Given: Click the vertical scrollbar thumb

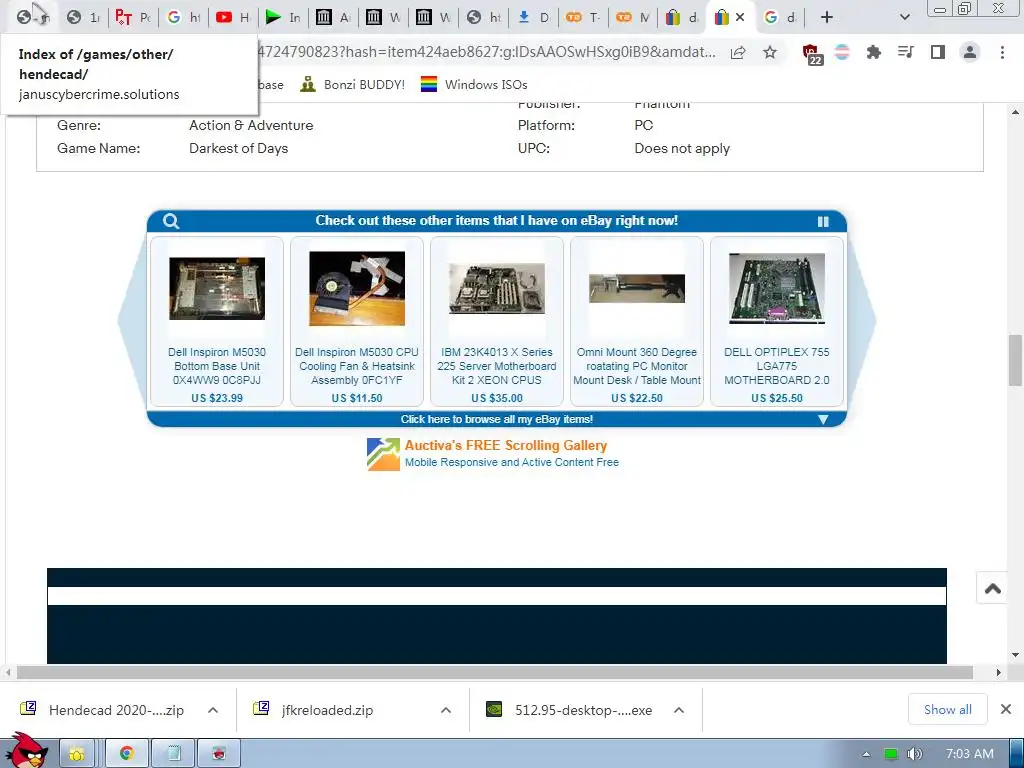Looking at the screenshot, I should pyautogui.click(x=1015, y=360).
